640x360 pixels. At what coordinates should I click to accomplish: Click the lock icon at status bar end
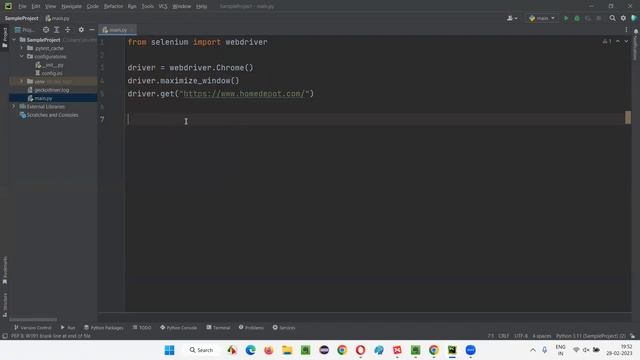632,336
